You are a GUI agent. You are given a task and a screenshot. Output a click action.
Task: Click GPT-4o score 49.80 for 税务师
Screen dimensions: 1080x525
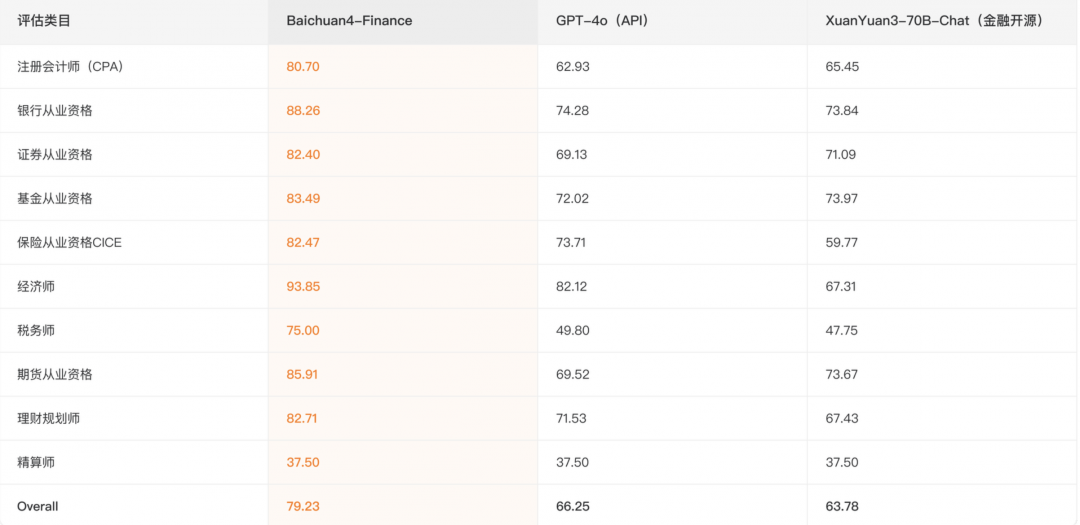tap(573, 330)
